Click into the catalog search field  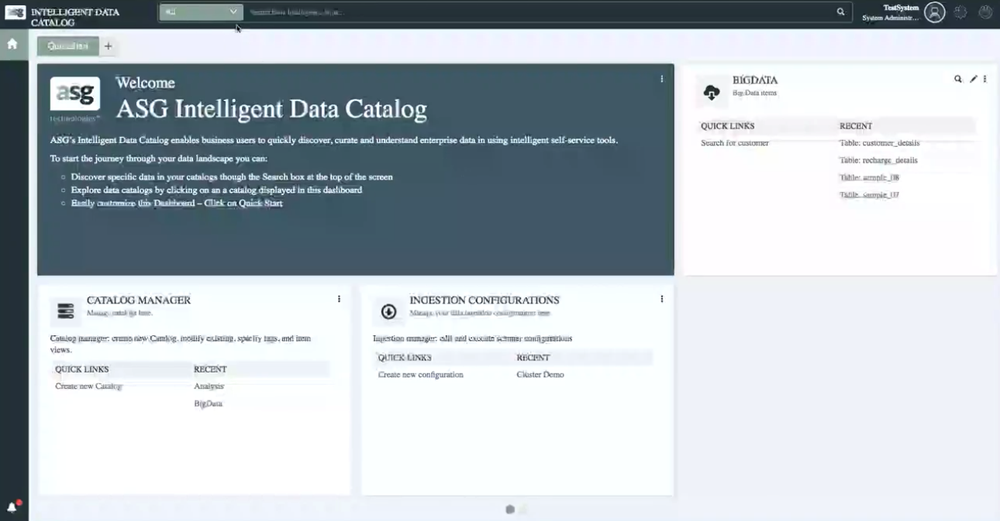coord(540,12)
